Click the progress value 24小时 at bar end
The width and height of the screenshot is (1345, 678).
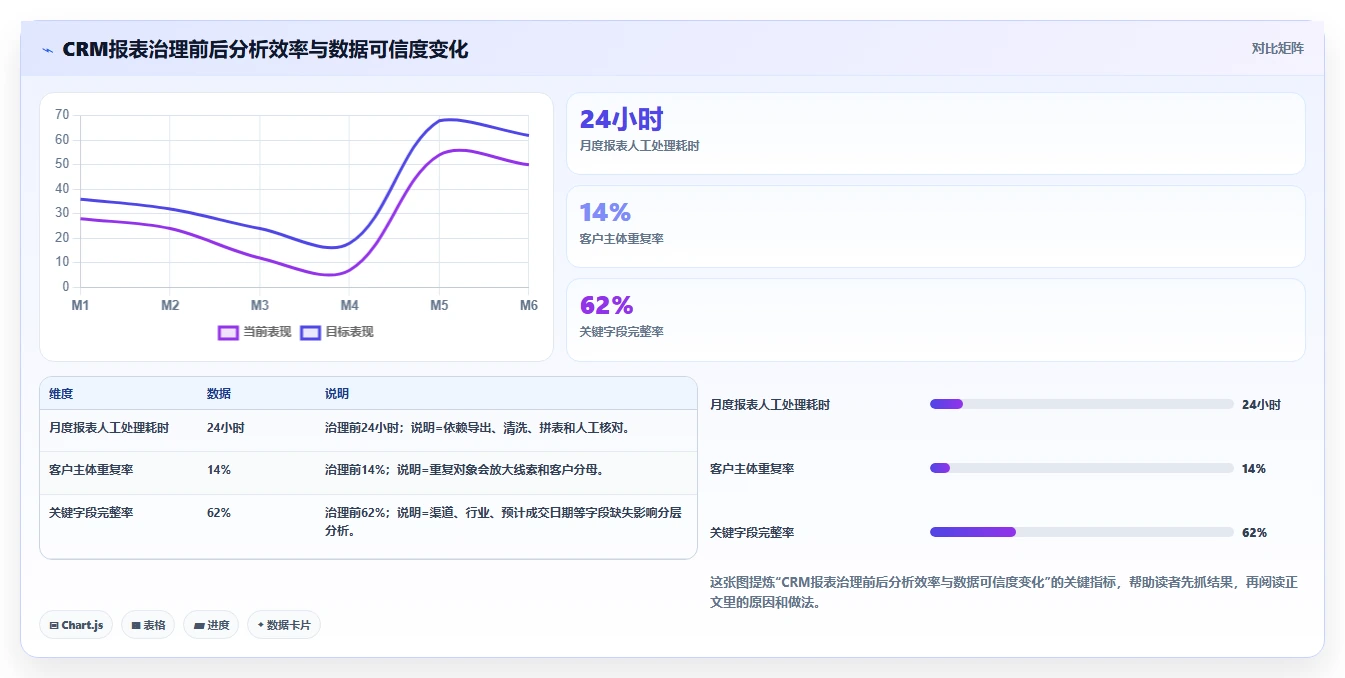pos(1261,405)
